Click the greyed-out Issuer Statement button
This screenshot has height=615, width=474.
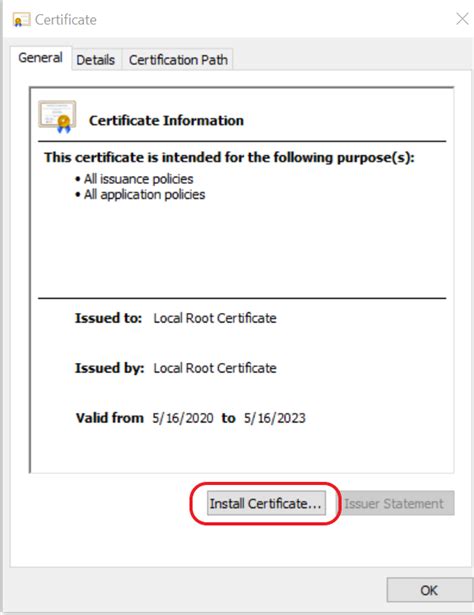pos(396,503)
